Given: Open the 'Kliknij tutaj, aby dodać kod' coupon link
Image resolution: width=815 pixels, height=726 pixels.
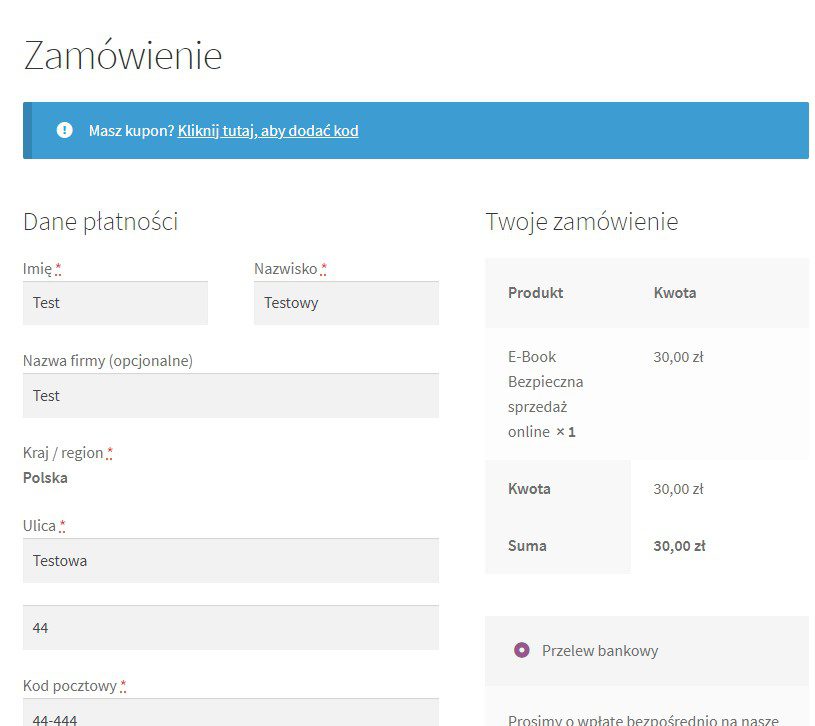Looking at the screenshot, I should (268, 131).
